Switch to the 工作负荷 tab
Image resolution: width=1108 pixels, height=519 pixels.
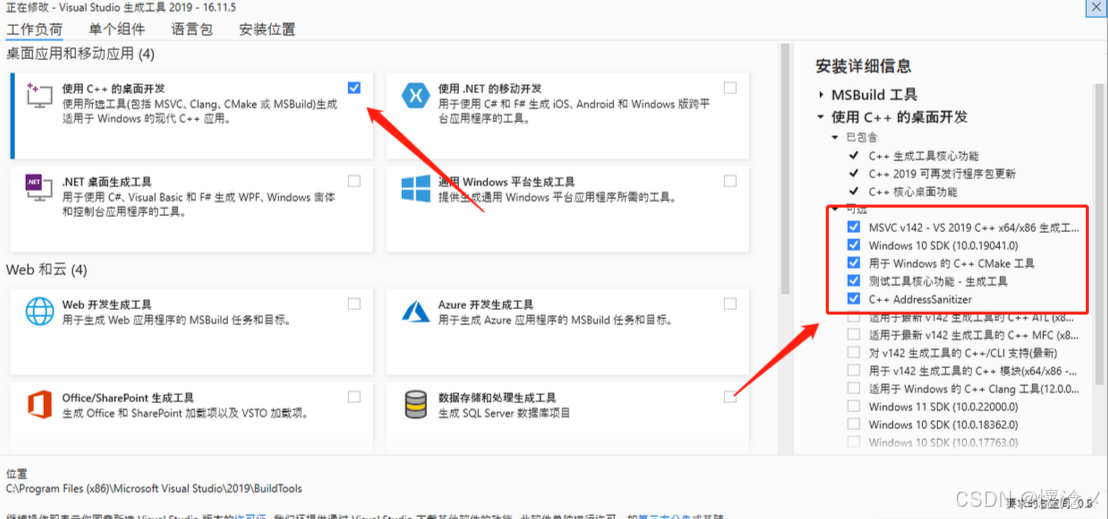pos(35,30)
